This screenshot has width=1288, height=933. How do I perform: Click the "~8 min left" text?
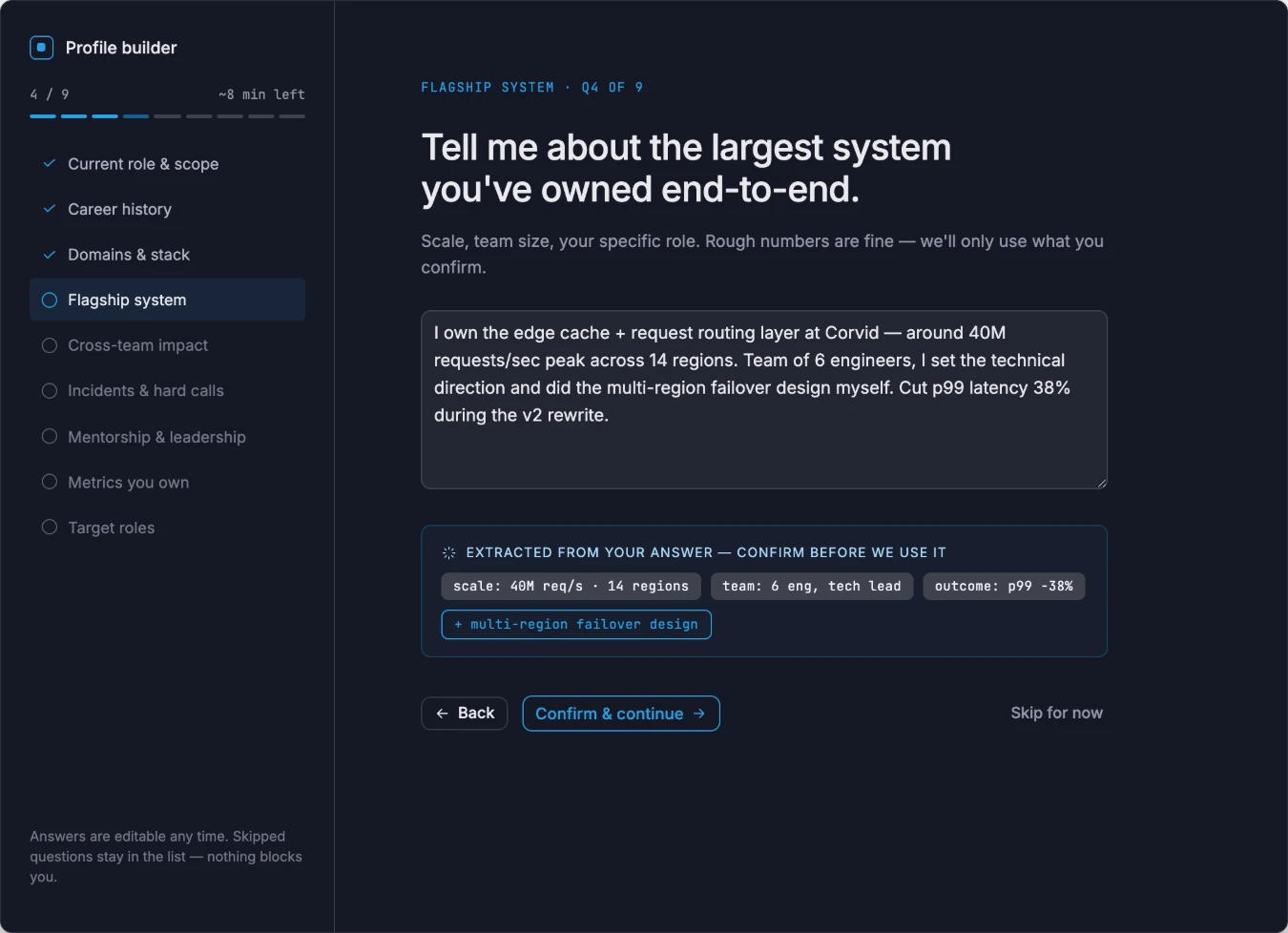[x=261, y=94]
